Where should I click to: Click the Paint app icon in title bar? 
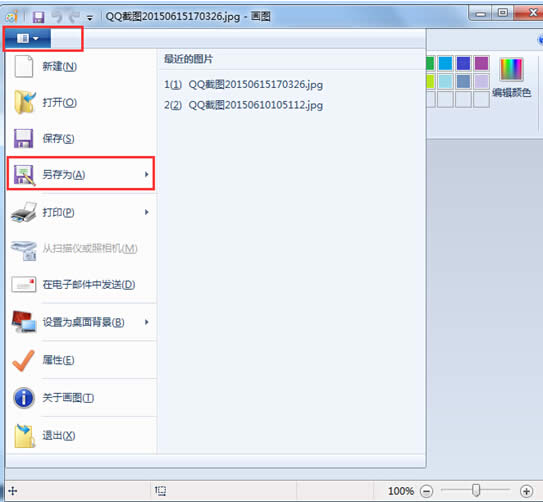(x=12, y=16)
